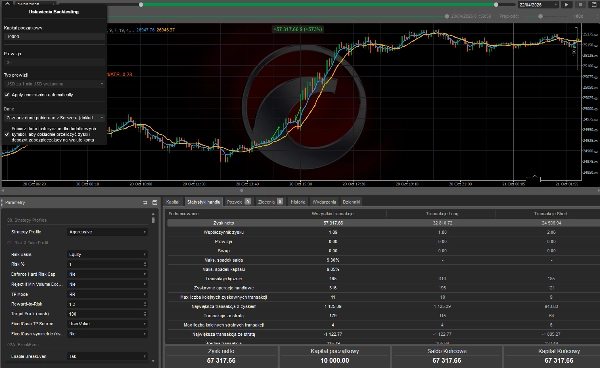
Task: Select the Największa transakcja ze stratą row
Action: pyautogui.click(x=383, y=334)
